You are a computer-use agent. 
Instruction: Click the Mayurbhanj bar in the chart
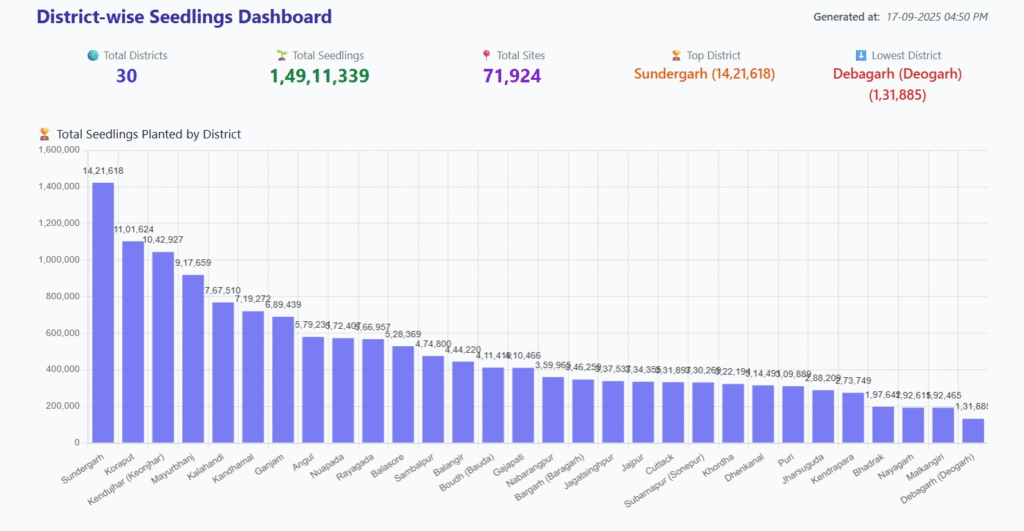click(x=193, y=358)
